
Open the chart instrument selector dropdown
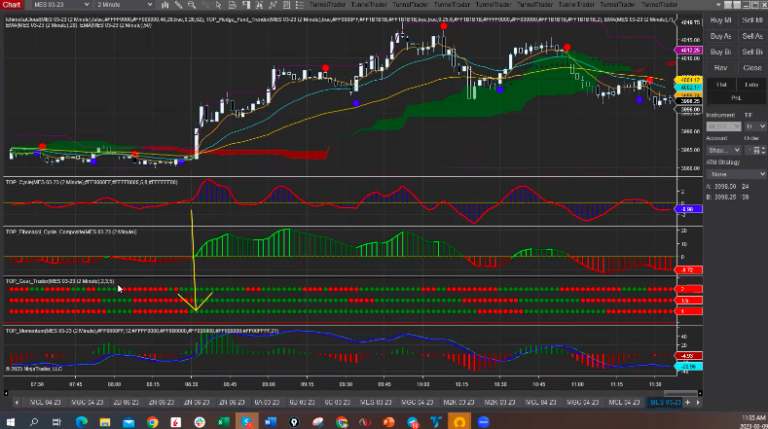coord(60,5)
